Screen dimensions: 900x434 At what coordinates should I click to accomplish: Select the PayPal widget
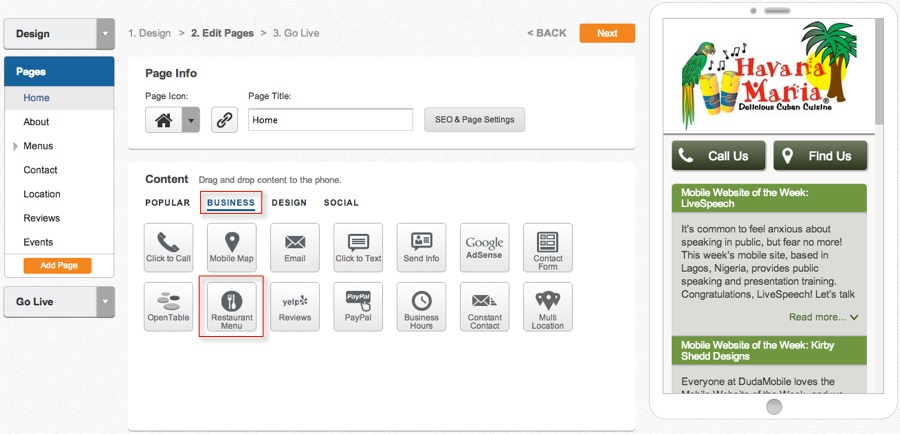[x=358, y=307]
